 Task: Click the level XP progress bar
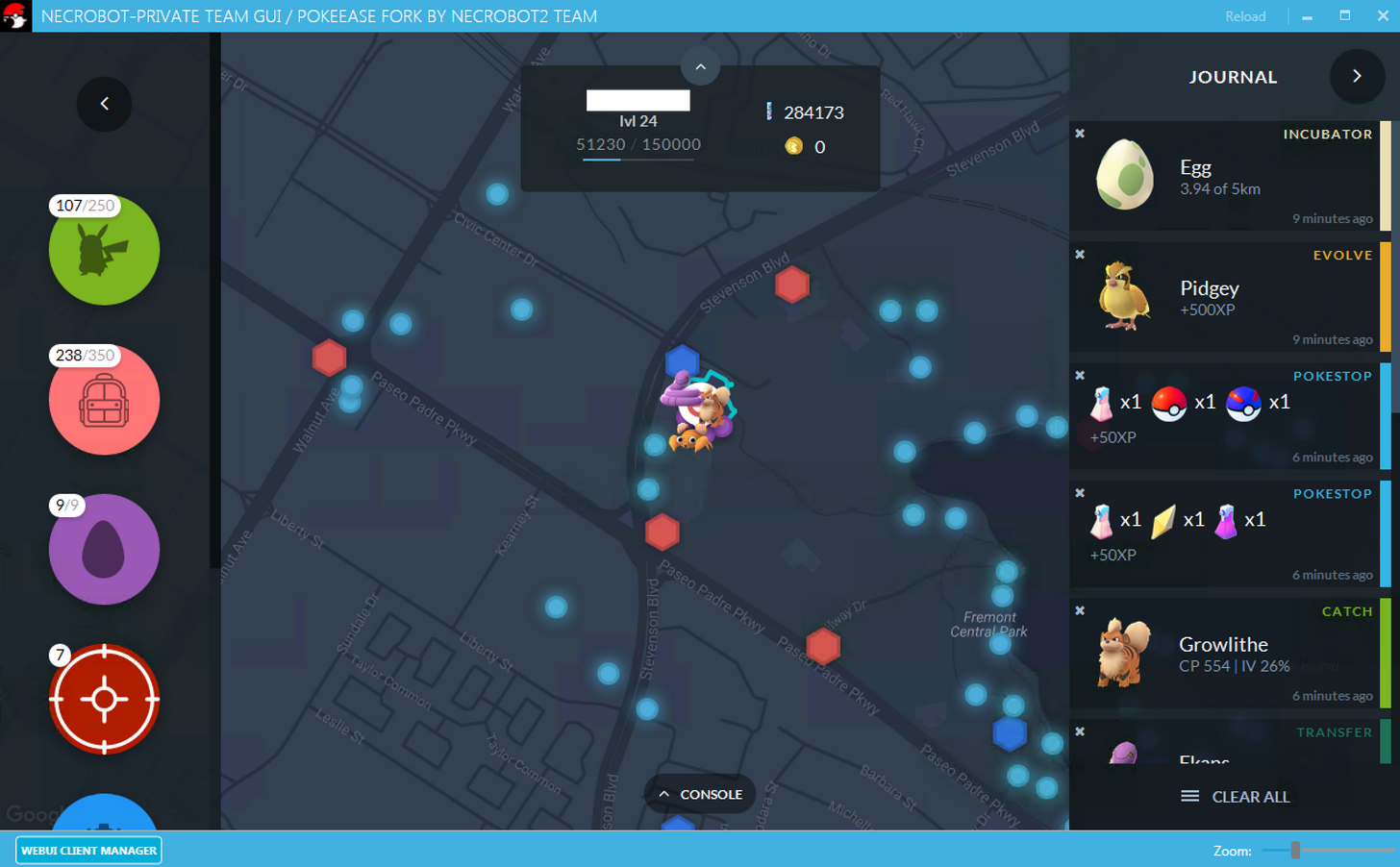click(638, 160)
